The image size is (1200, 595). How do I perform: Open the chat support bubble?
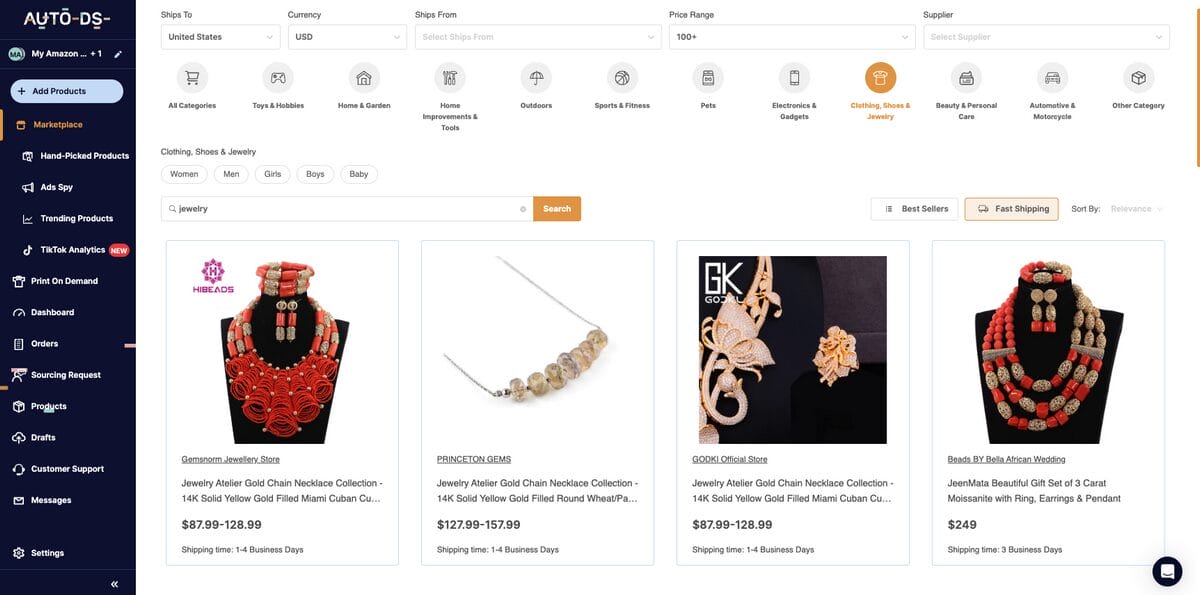pos(1167,571)
